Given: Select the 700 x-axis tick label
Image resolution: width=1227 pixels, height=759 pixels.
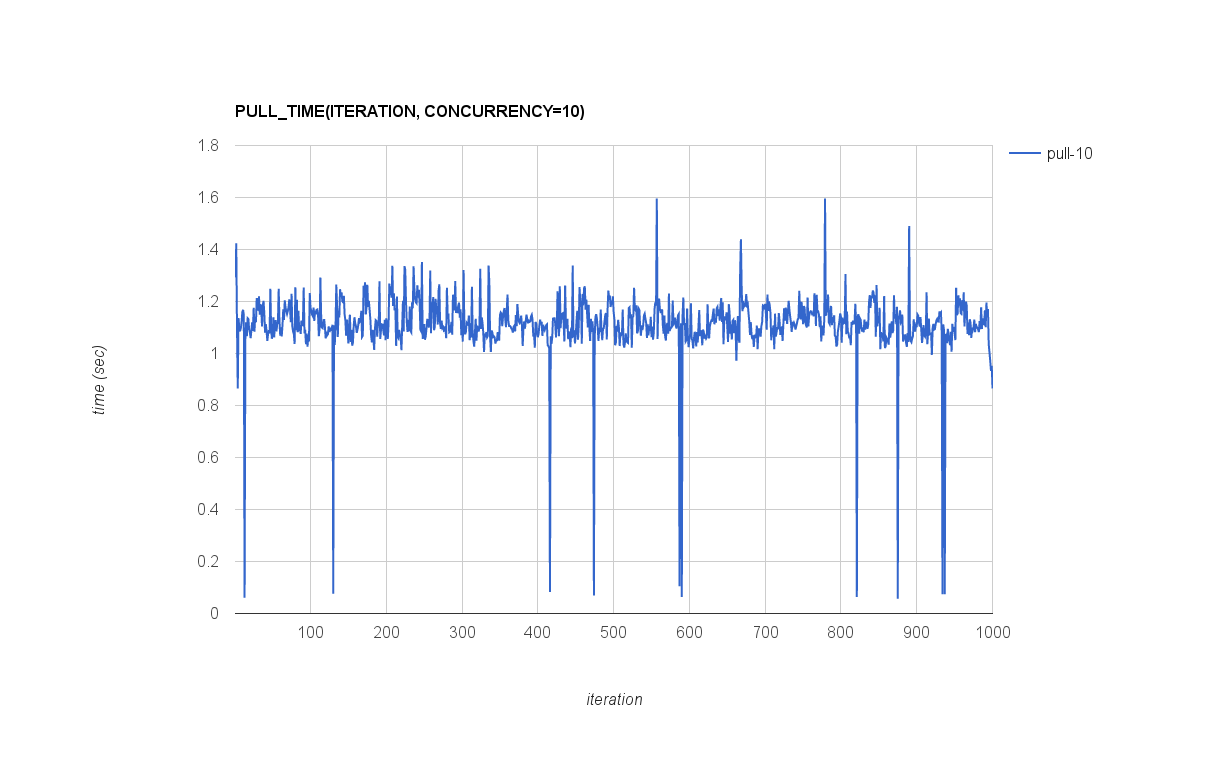Looking at the screenshot, I should tap(765, 632).
